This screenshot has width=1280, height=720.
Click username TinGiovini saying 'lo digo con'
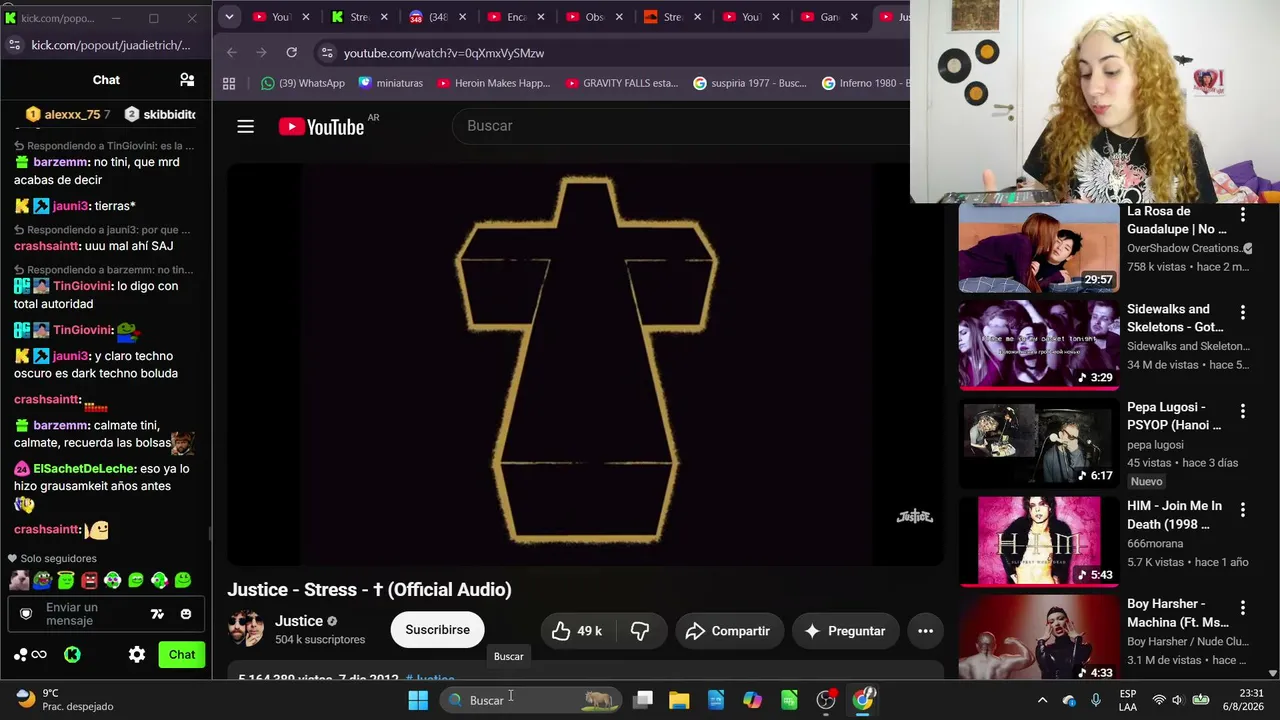pos(82,286)
